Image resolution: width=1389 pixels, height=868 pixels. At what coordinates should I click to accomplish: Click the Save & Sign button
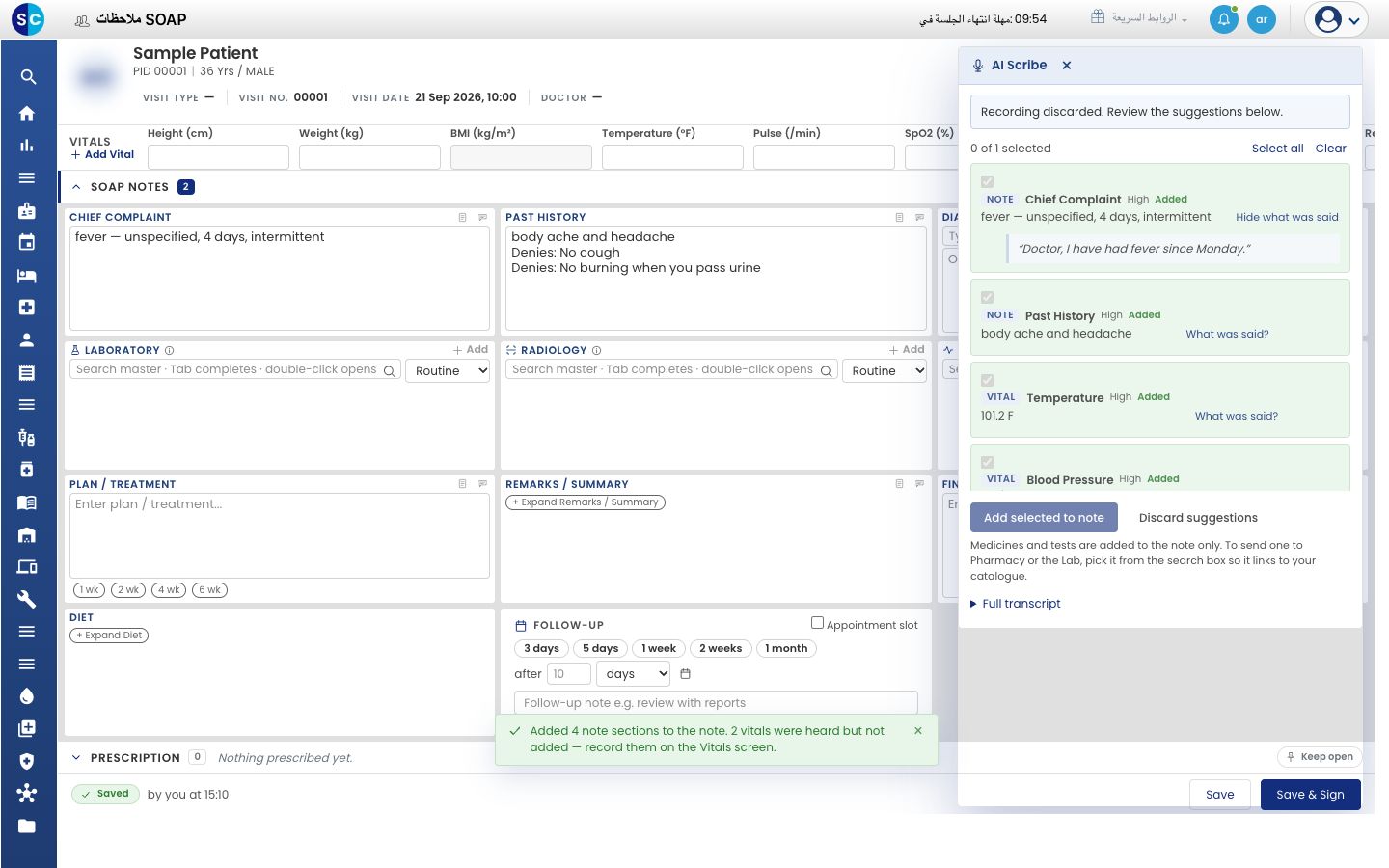pyautogui.click(x=1310, y=795)
